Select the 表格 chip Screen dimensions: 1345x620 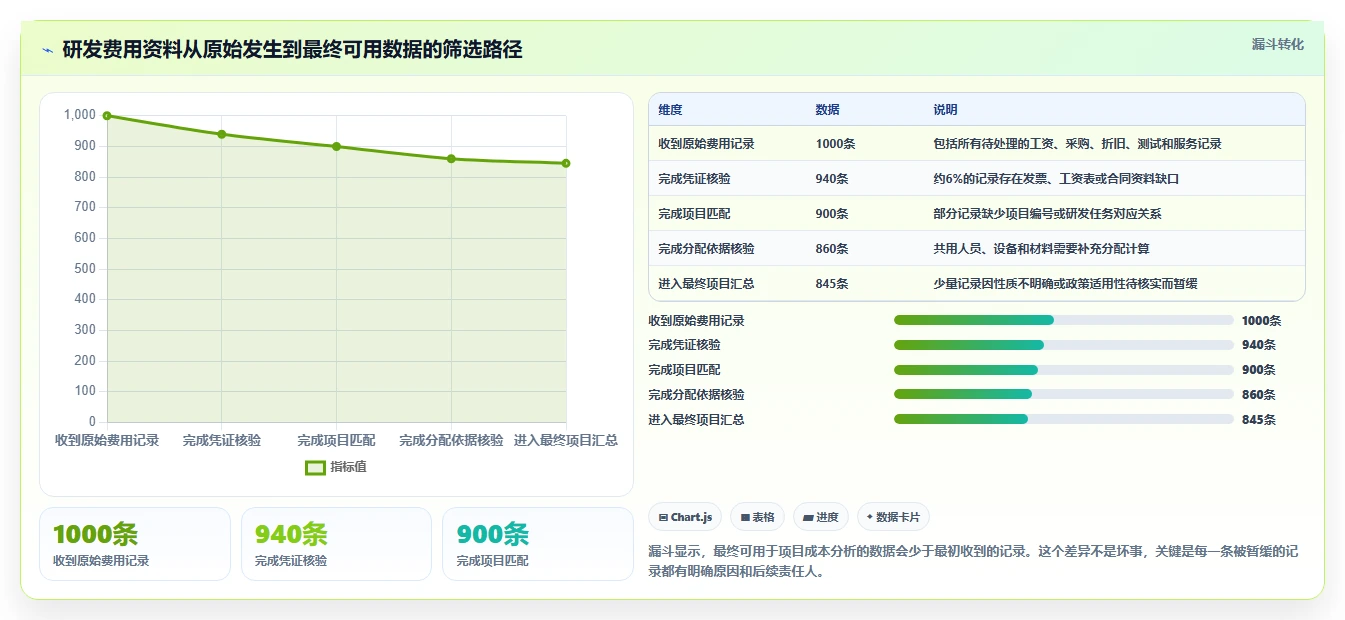[757, 517]
